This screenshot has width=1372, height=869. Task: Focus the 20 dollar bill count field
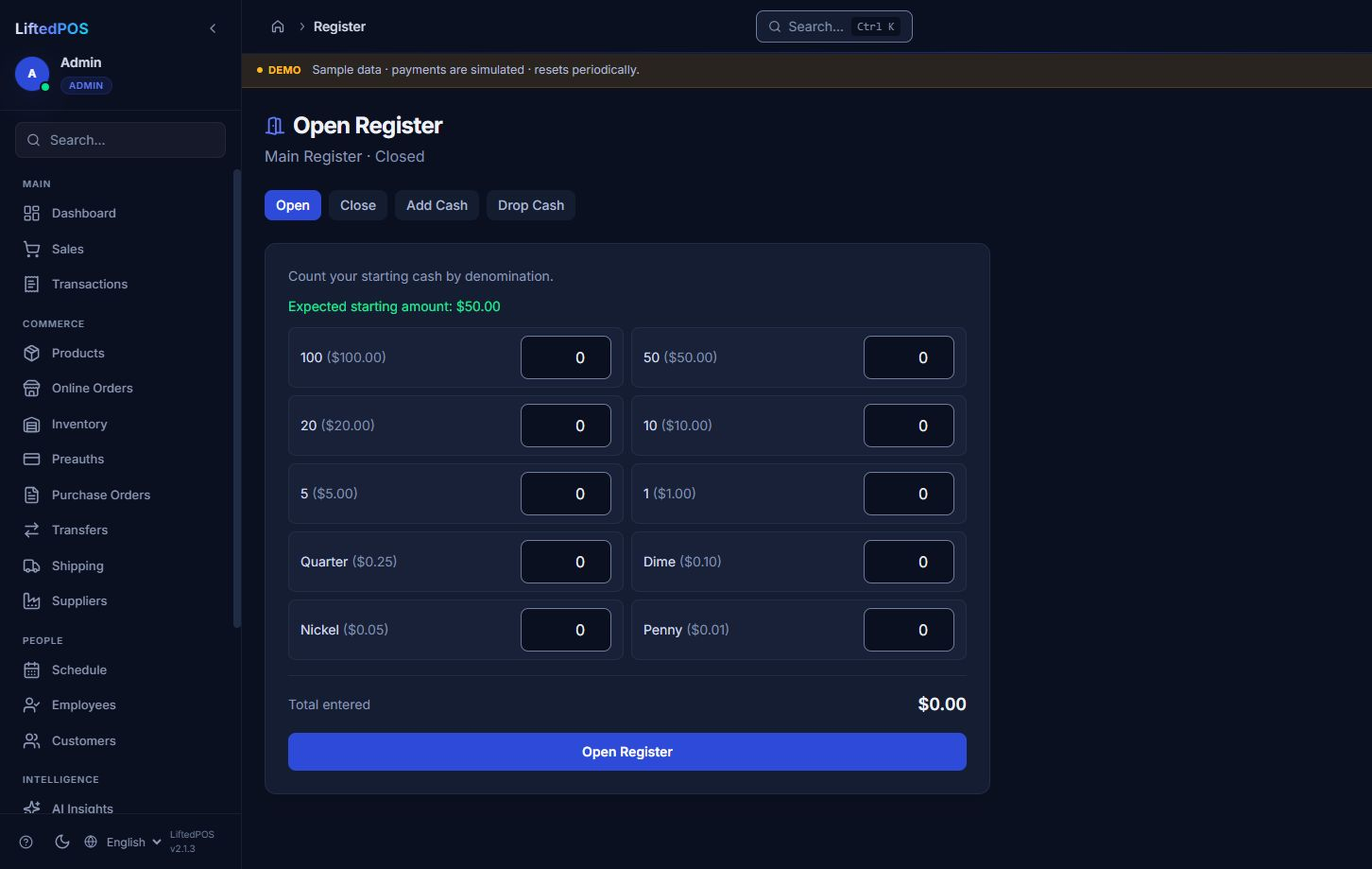click(x=565, y=425)
